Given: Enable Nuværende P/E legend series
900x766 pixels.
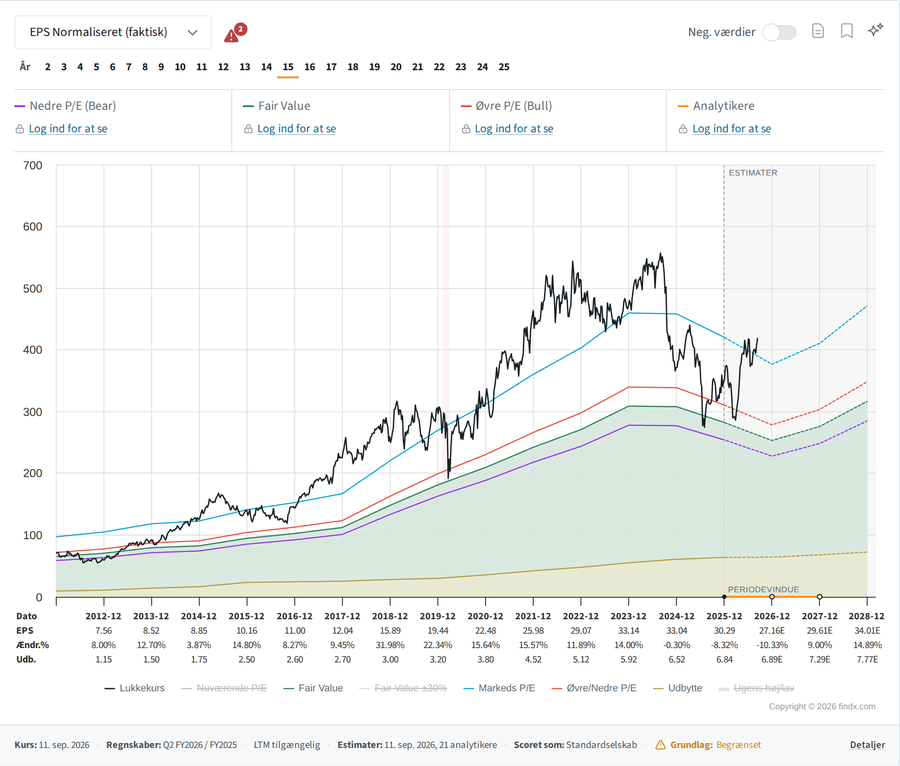Looking at the screenshot, I should pos(224,688).
